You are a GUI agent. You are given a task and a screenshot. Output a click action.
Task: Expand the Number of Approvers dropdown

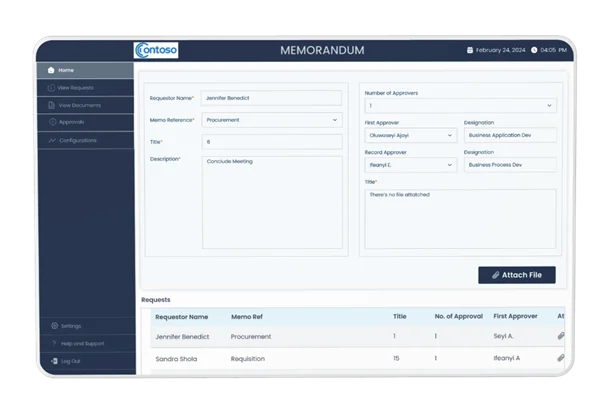548,105
